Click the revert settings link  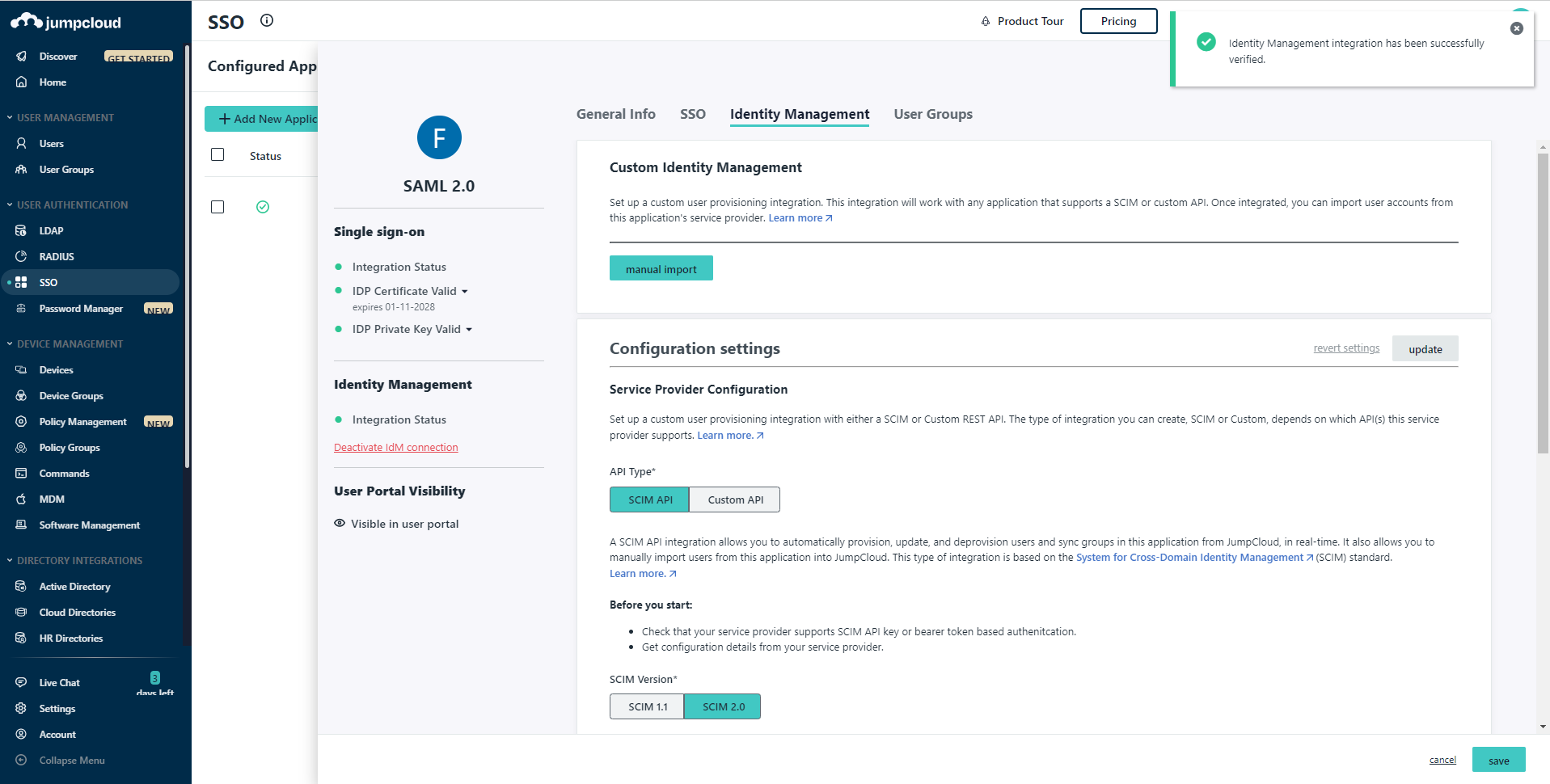click(1346, 348)
